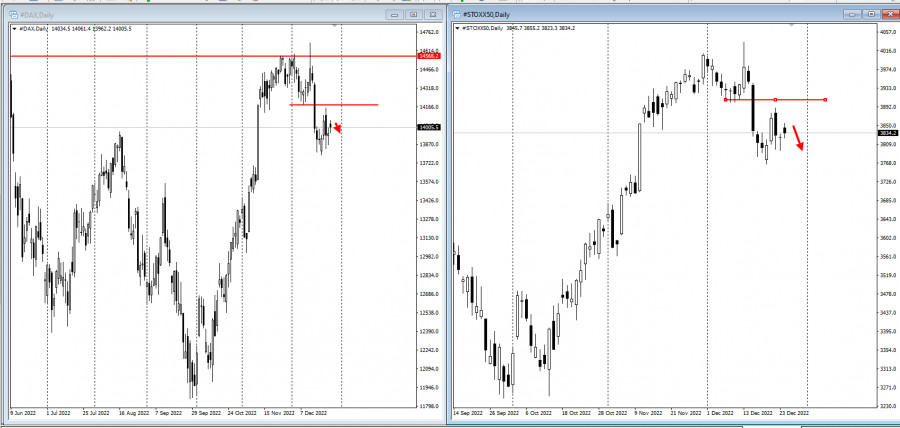Click the #DAX,Daily chart window icon
This screenshot has height=428, width=900.
pyautogui.click(x=14, y=15)
